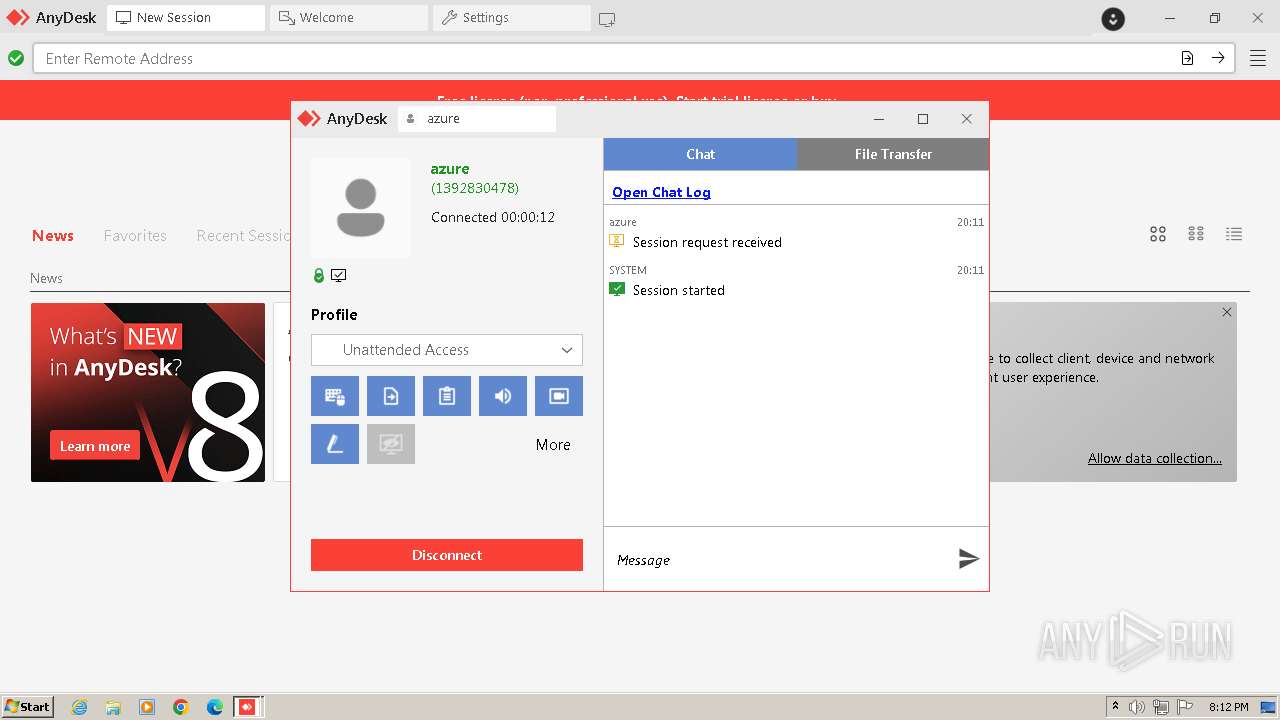Viewport: 1280px width, 720px height.
Task: Click the green connection status icon
Action: point(16,58)
